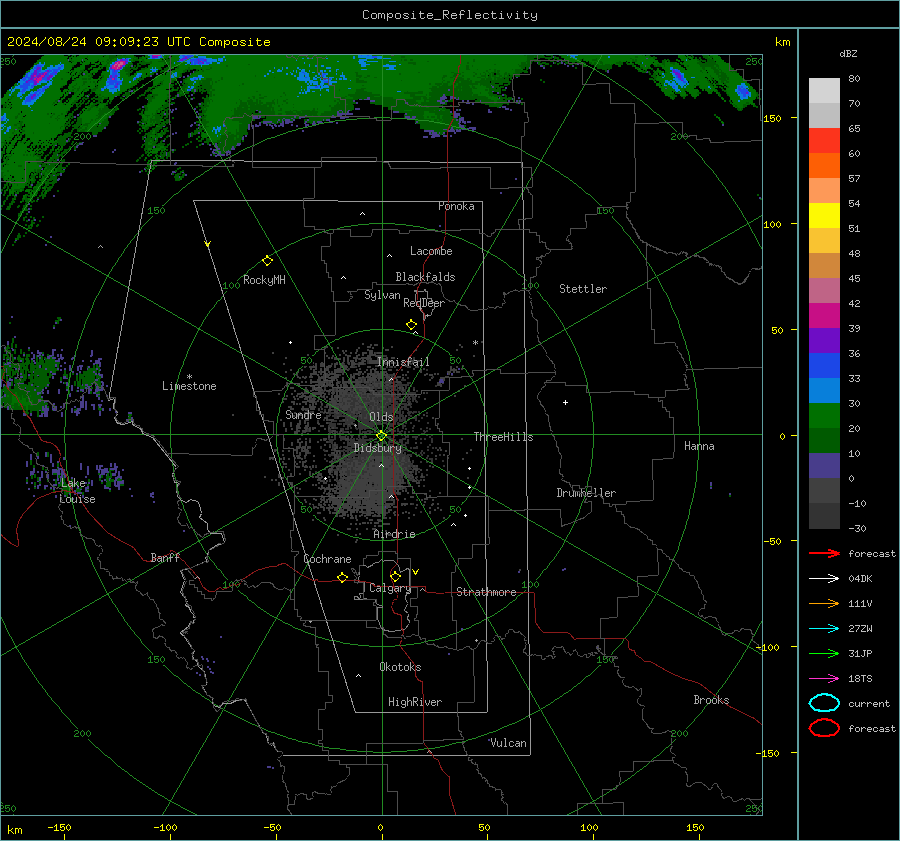Click the asterisk marker above the Limestone label
900x841 pixels.
coord(189,377)
